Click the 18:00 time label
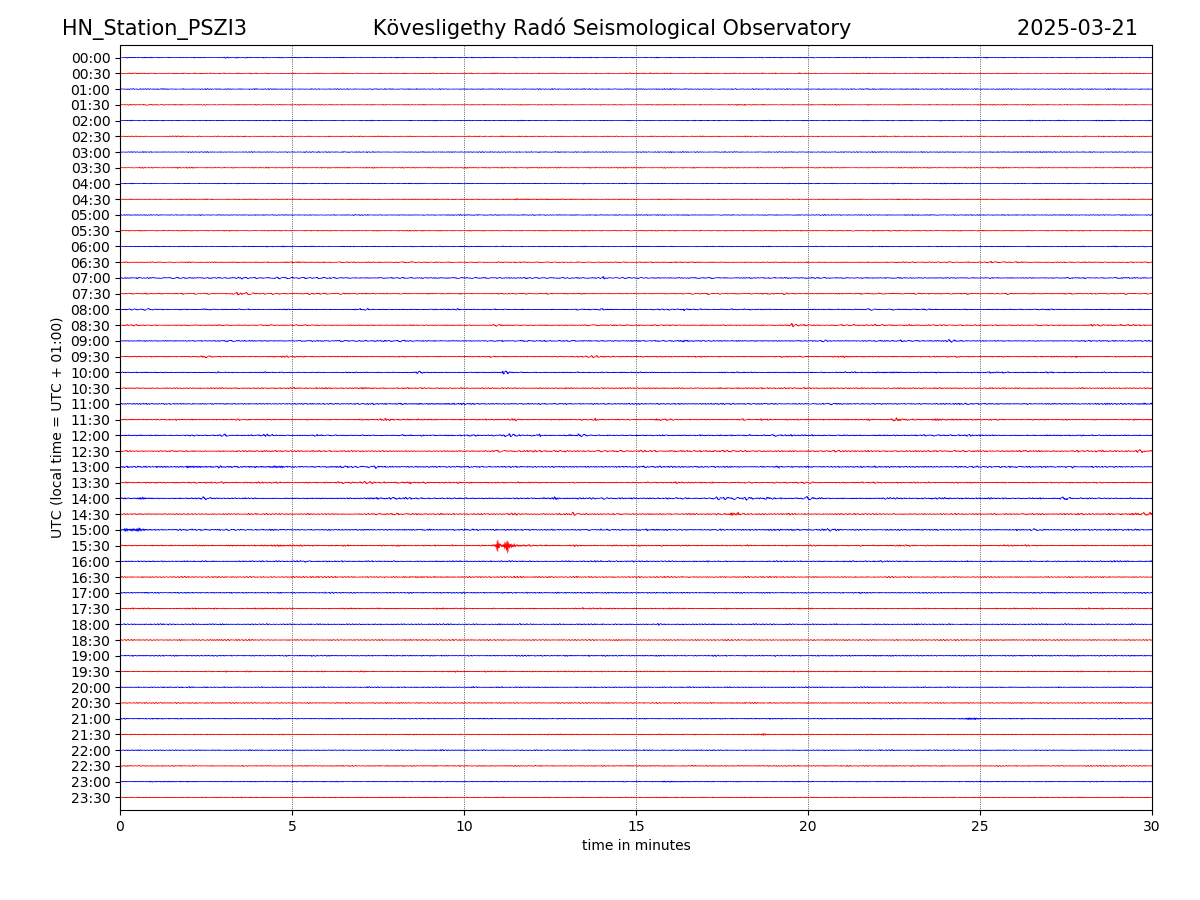Viewport: 1200px width, 900px height. [x=90, y=625]
